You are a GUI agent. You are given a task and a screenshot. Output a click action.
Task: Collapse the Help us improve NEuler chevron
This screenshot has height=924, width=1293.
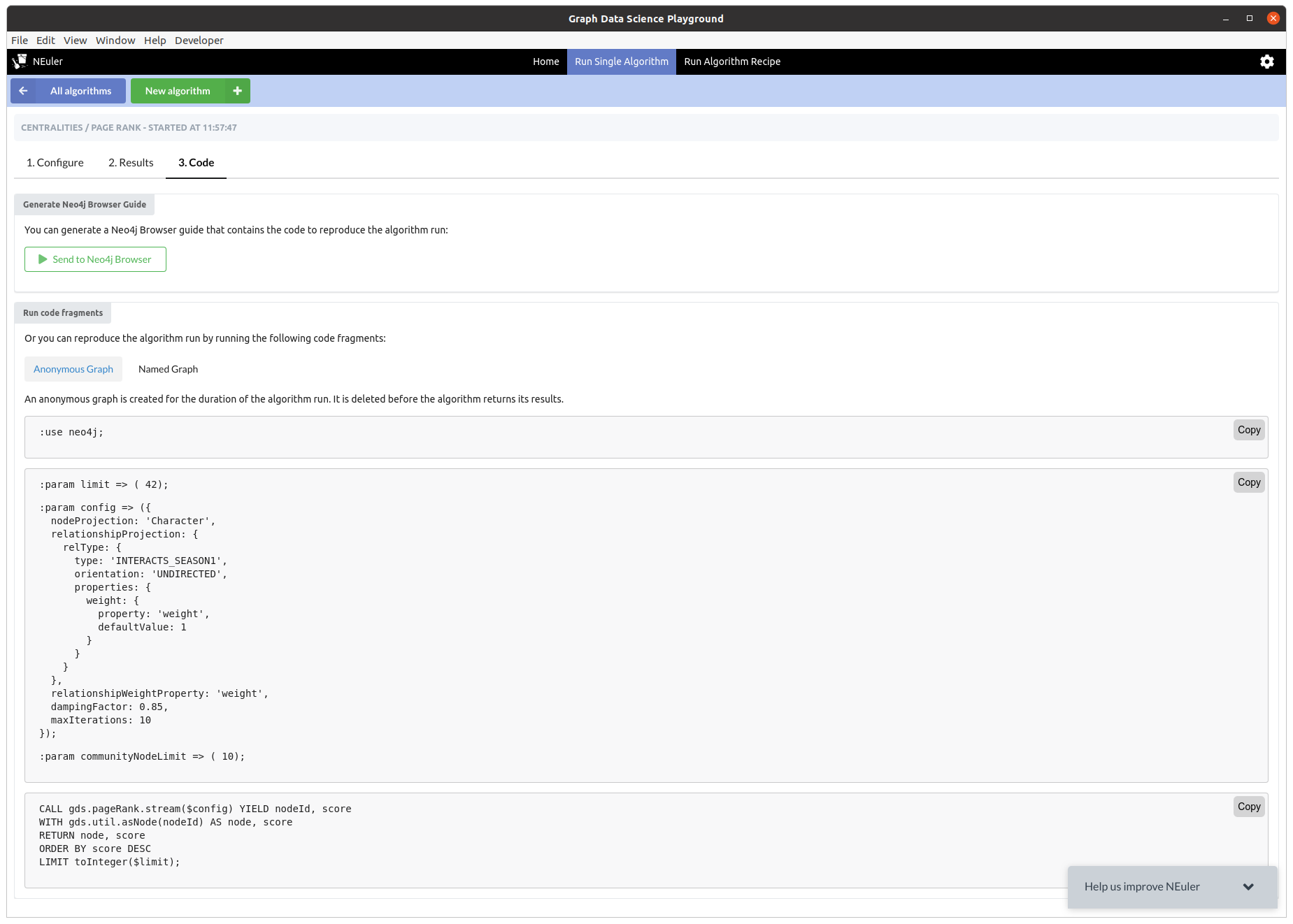coord(1248,887)
